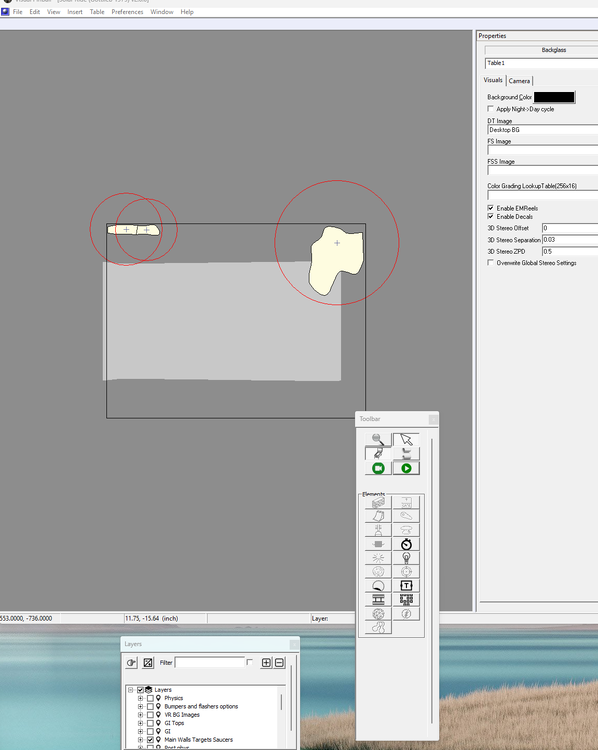This screenshot has height=750, width=598.
Task: Expand the Main Walls Targets Saucers node
Action: (140, 739)
